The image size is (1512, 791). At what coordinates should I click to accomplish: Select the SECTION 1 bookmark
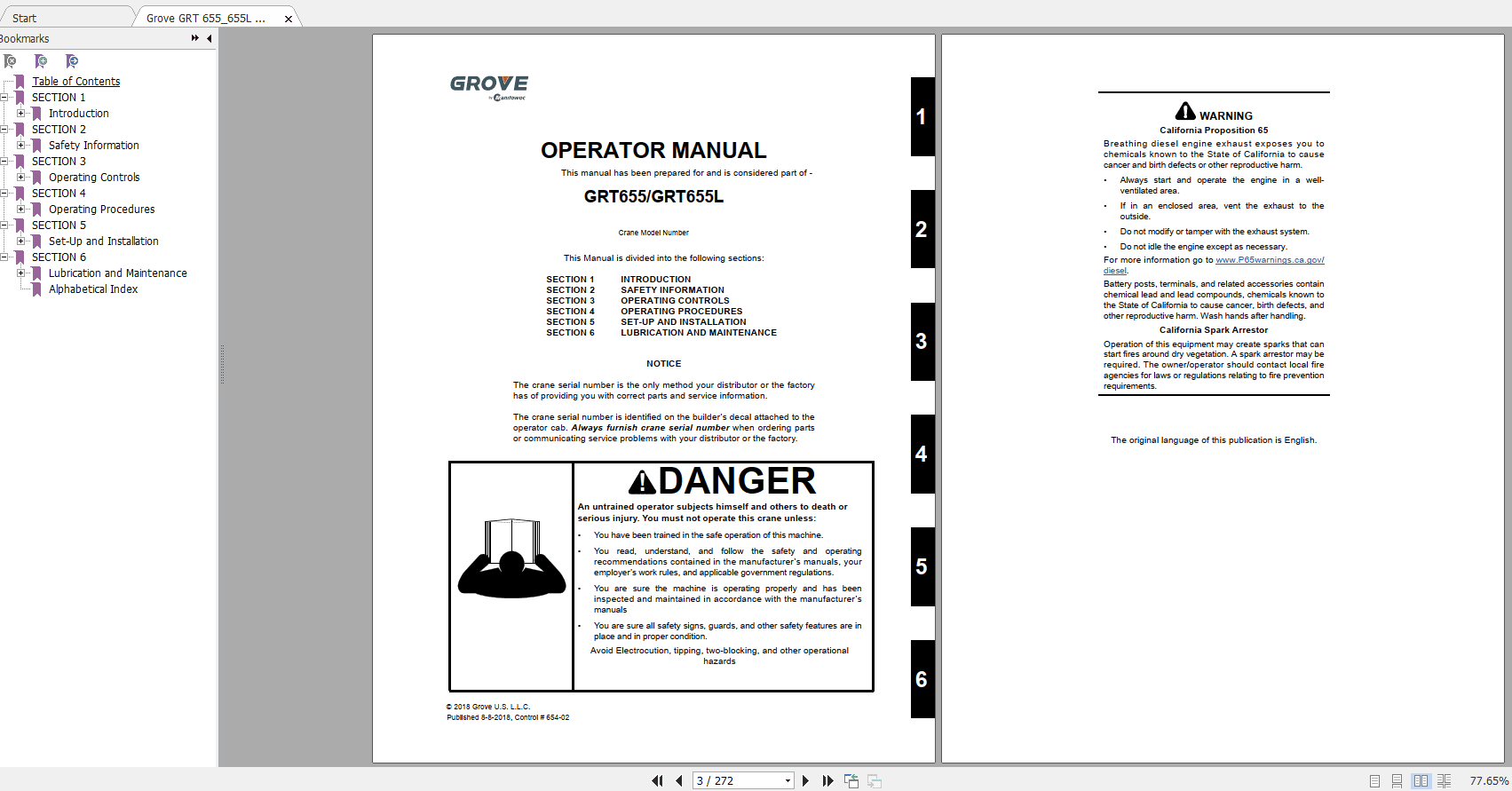(59, 98)
